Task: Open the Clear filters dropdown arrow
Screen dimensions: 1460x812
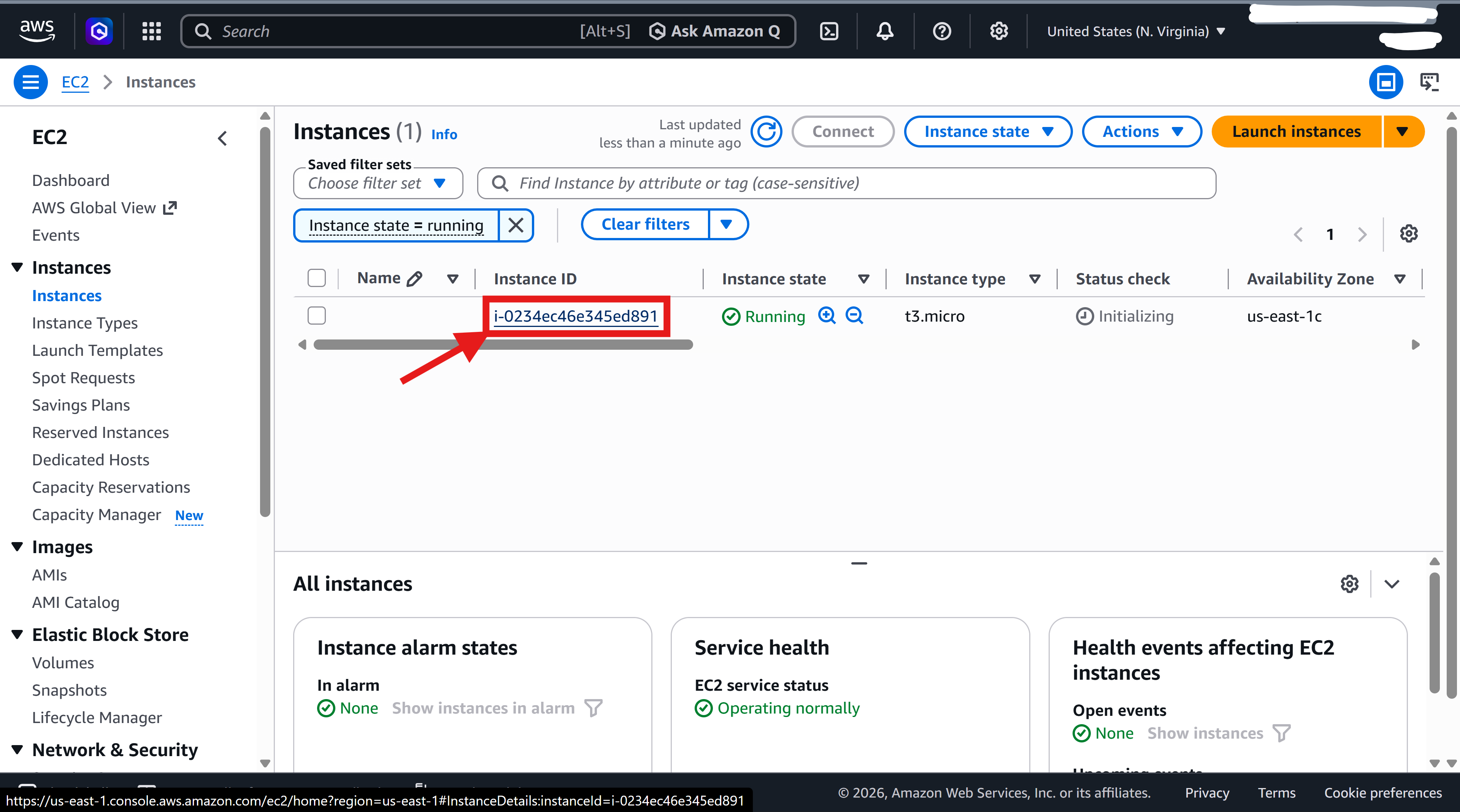Action: 728,224
